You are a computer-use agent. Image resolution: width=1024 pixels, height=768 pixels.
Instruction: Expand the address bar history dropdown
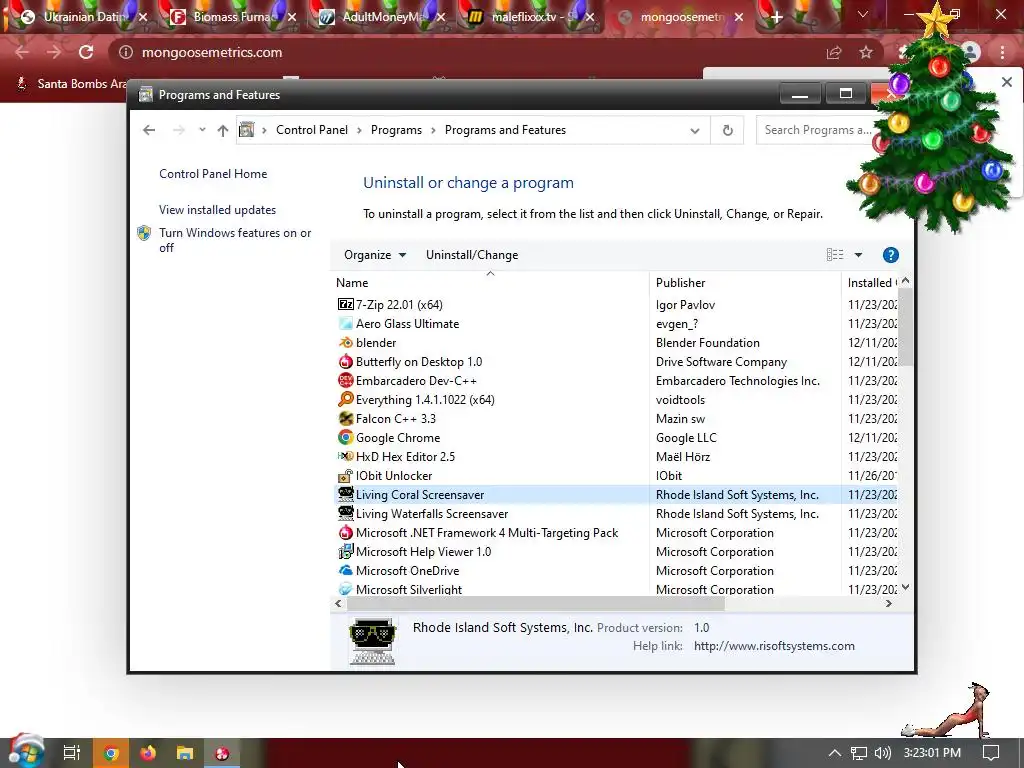point(695,131)
